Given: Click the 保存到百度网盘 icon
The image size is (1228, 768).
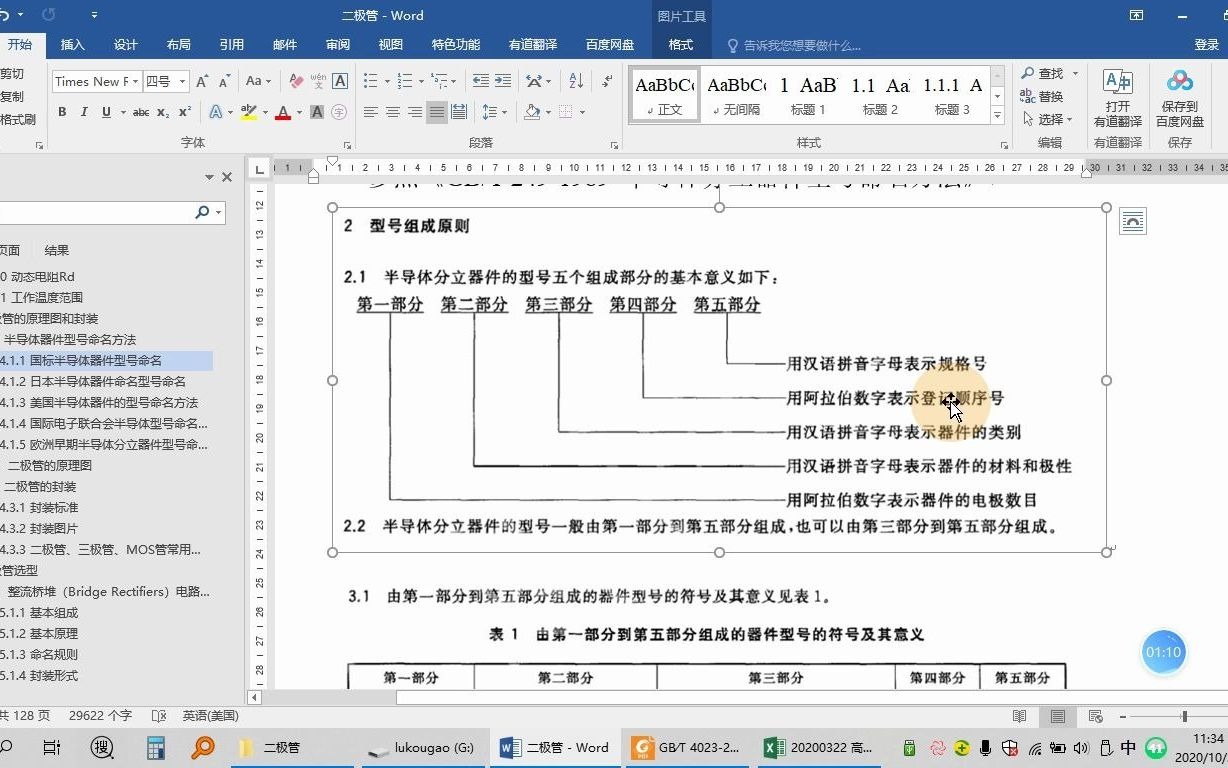Looking at the screenshot, I should coord(1179,95).
